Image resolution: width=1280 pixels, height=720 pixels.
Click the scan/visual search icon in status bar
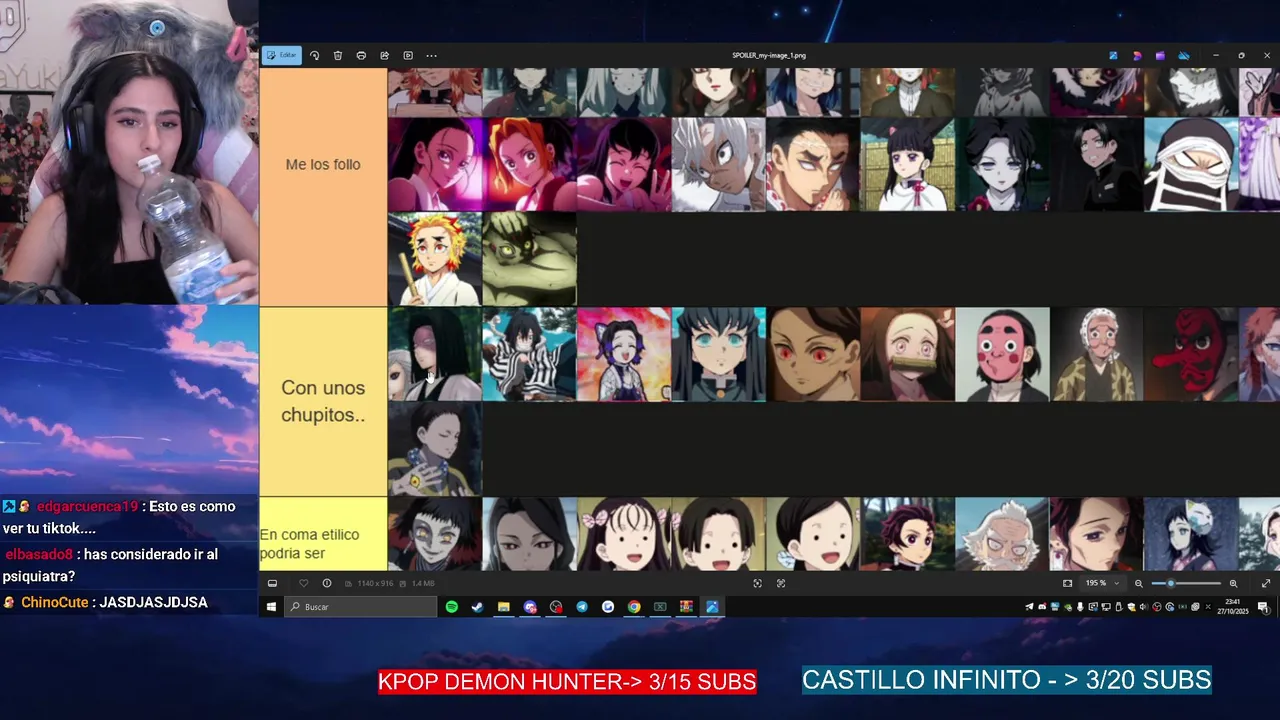(x=757, y=583)
